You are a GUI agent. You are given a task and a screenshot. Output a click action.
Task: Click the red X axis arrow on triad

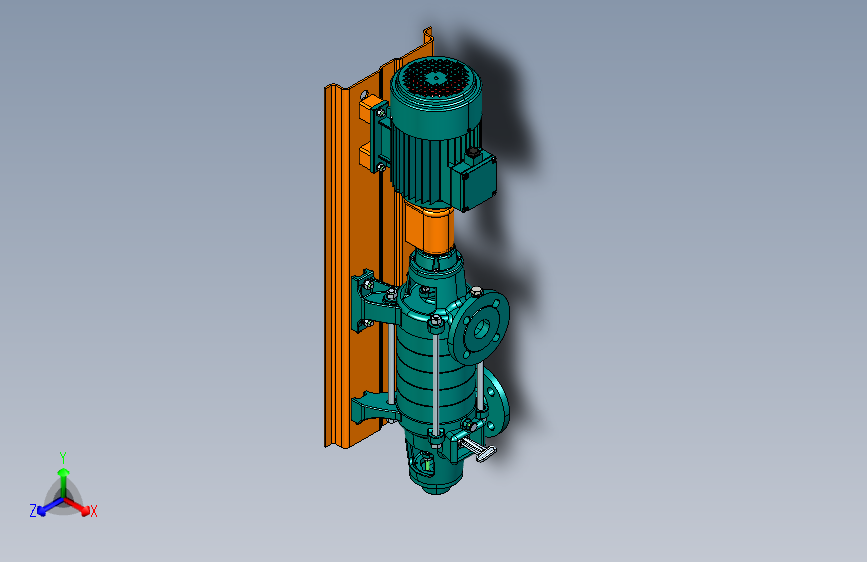(x=77, y=506)
